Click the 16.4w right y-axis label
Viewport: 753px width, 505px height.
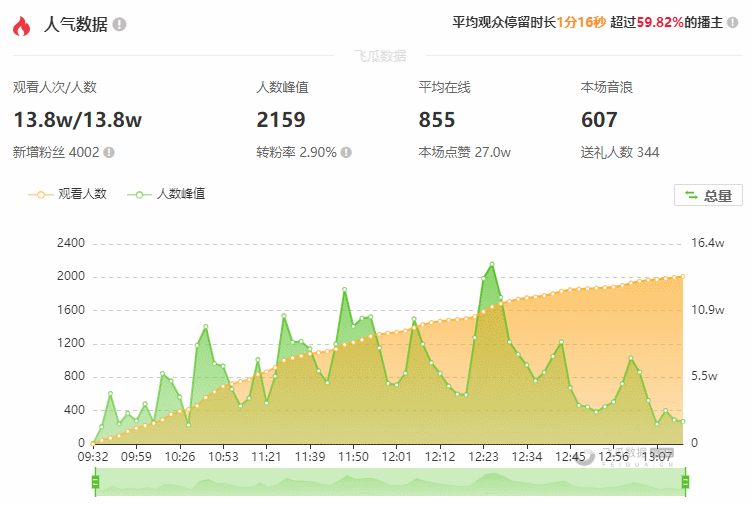[x=707, y=243]
